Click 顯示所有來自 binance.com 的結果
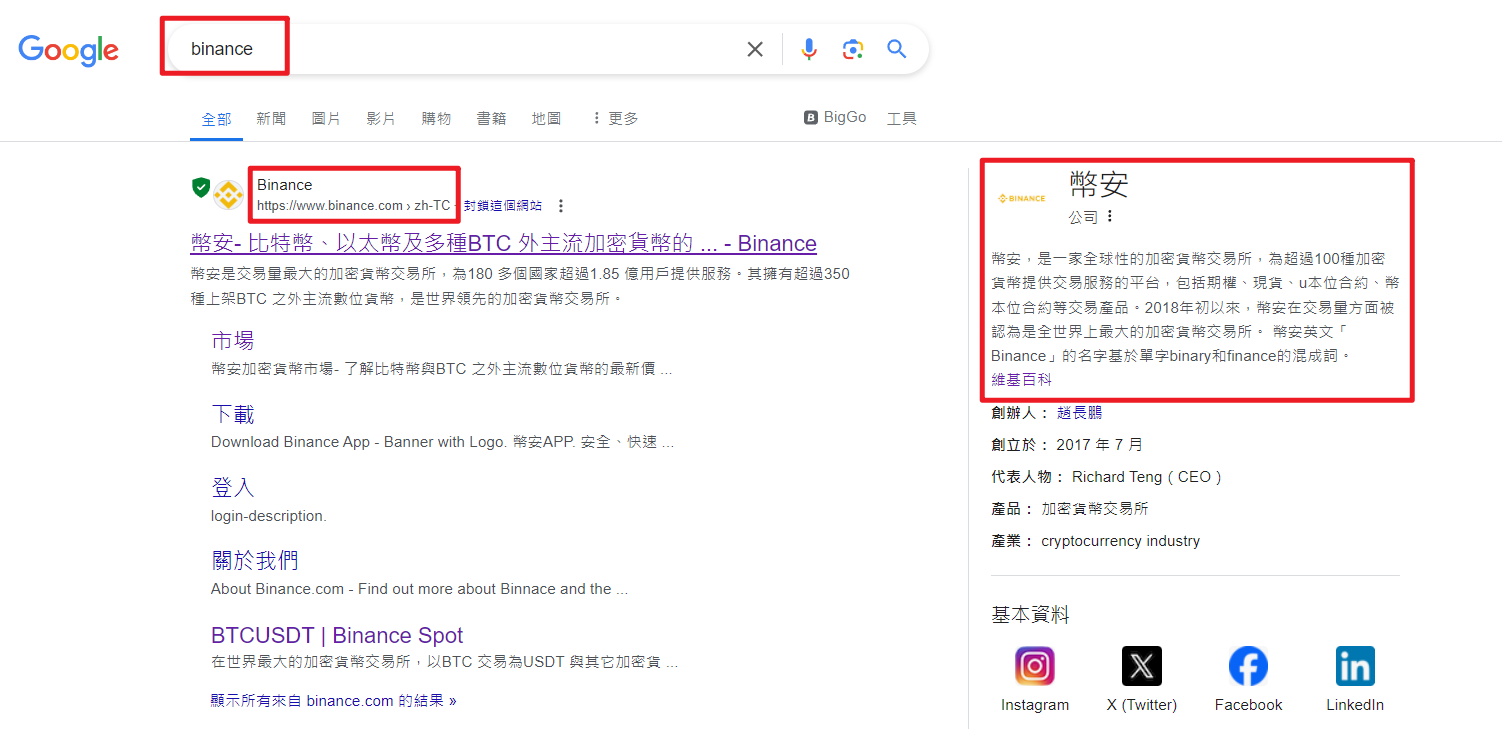The image size is (1502, 729). point(333,701)
